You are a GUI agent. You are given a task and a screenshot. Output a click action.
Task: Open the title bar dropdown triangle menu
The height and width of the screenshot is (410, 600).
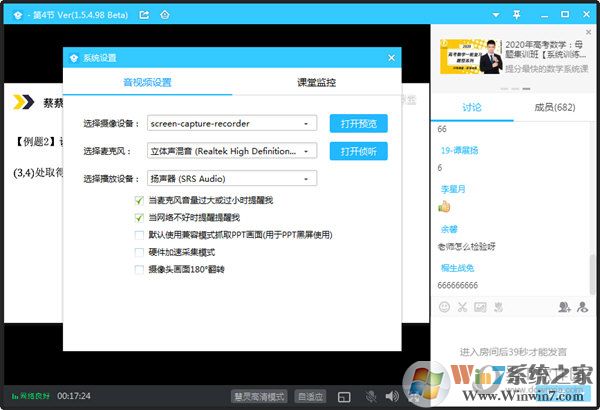(x=496, y=15)
